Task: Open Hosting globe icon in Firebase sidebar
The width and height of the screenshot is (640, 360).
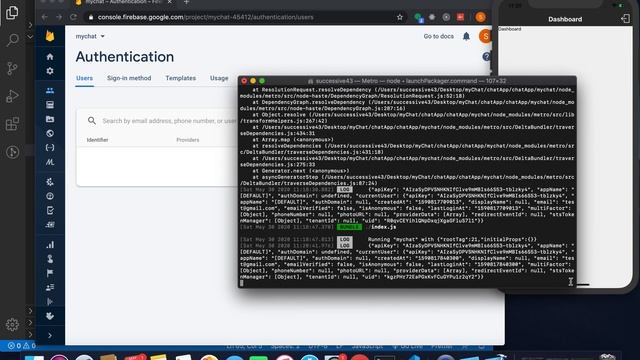Action: [x=50, y=133]
